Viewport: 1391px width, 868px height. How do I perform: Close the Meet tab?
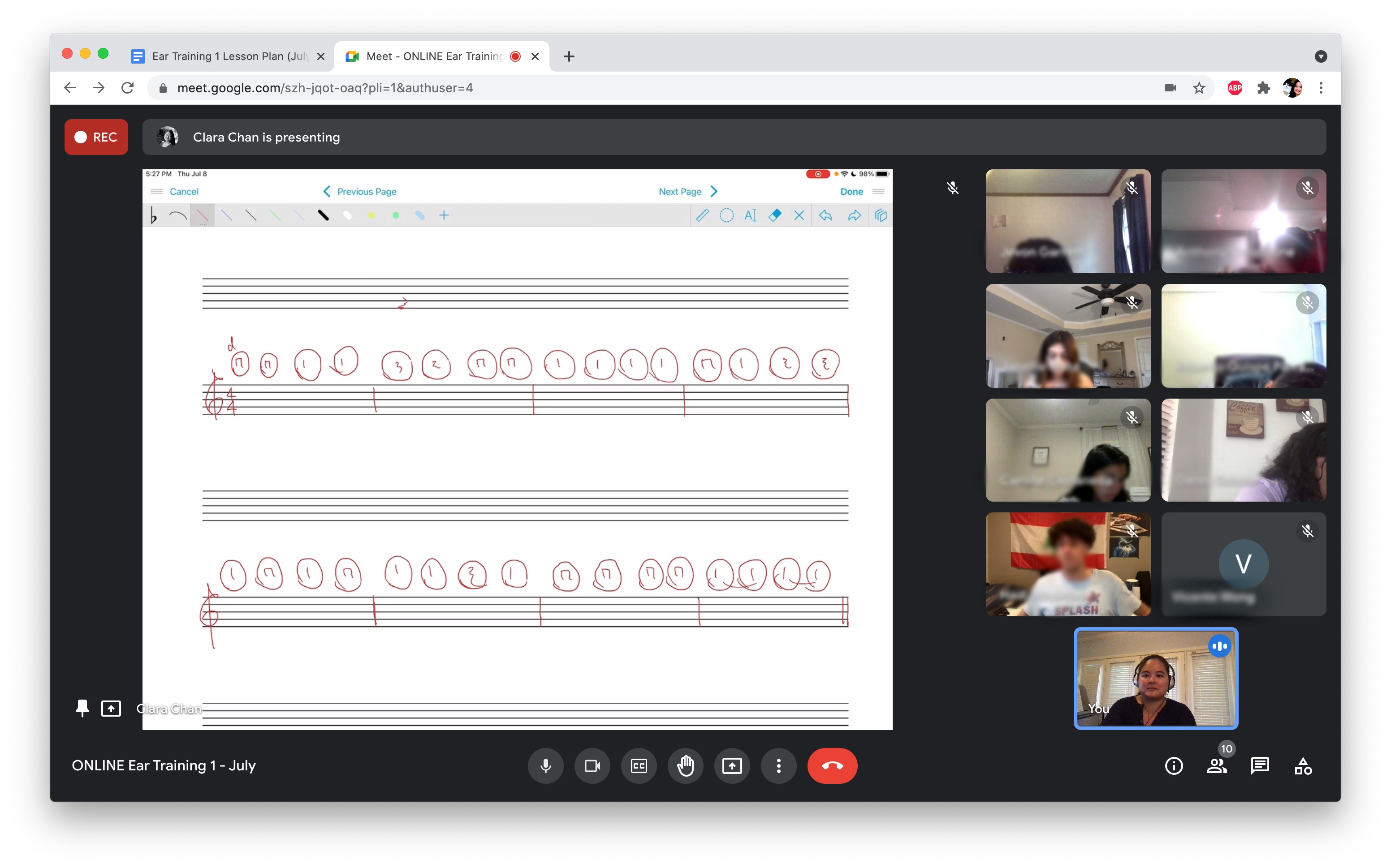(535, 56)
